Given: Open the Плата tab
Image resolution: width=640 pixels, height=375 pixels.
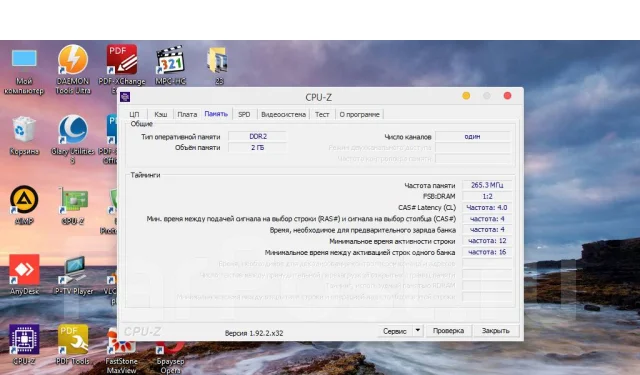Looking at the screenshot, I should coord(187,114).
